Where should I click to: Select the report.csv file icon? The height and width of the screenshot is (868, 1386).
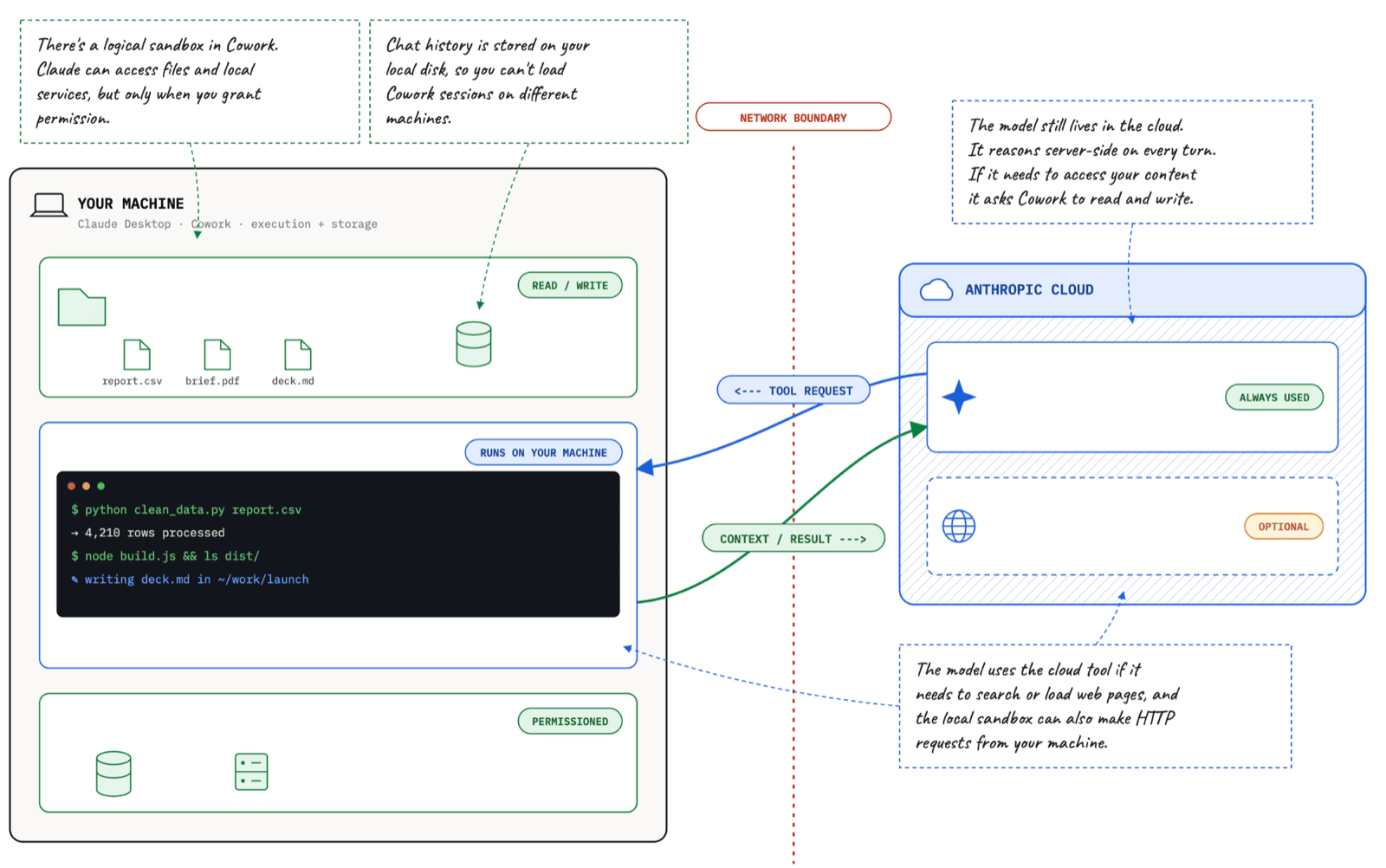(136, 354)
